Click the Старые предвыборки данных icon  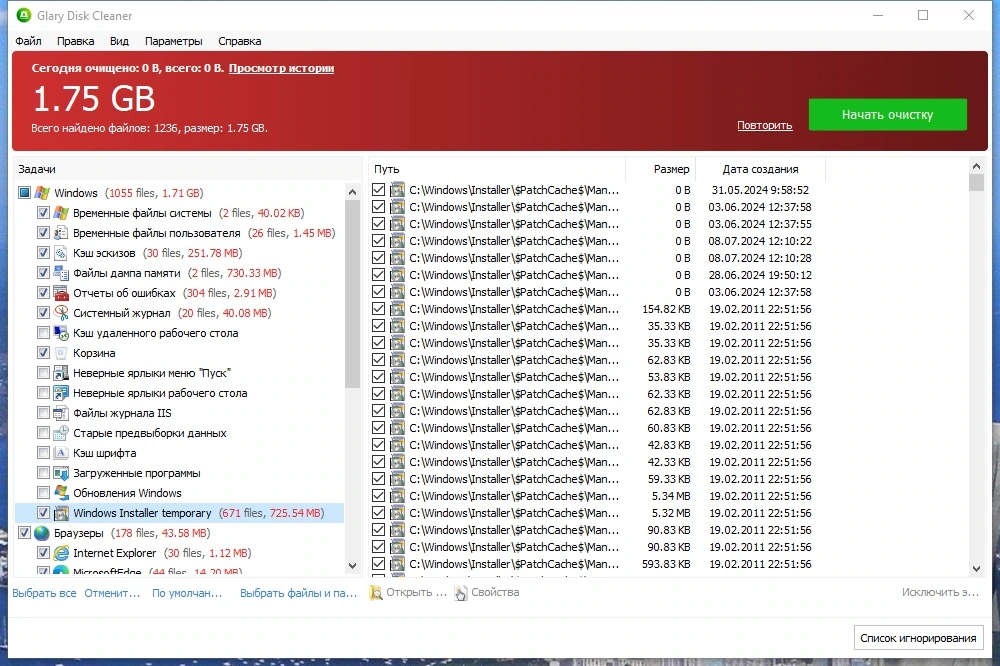(61, 433)
